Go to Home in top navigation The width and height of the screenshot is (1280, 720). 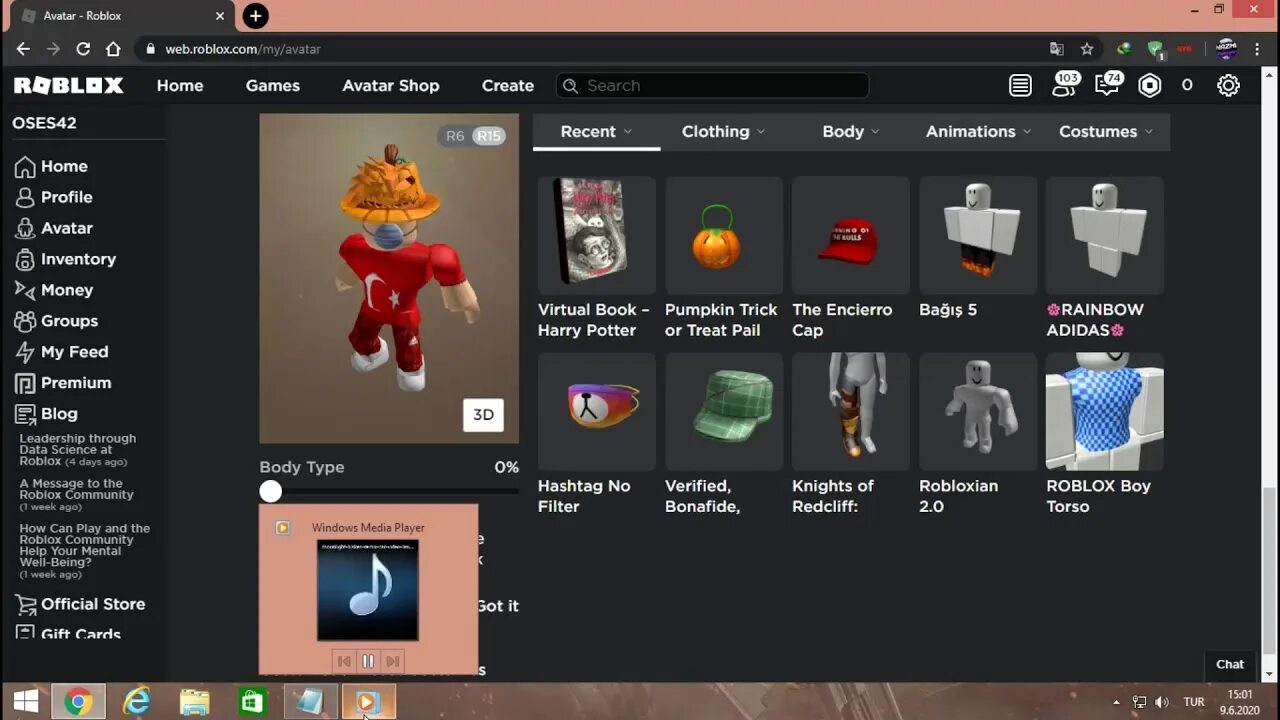[180, 86]
